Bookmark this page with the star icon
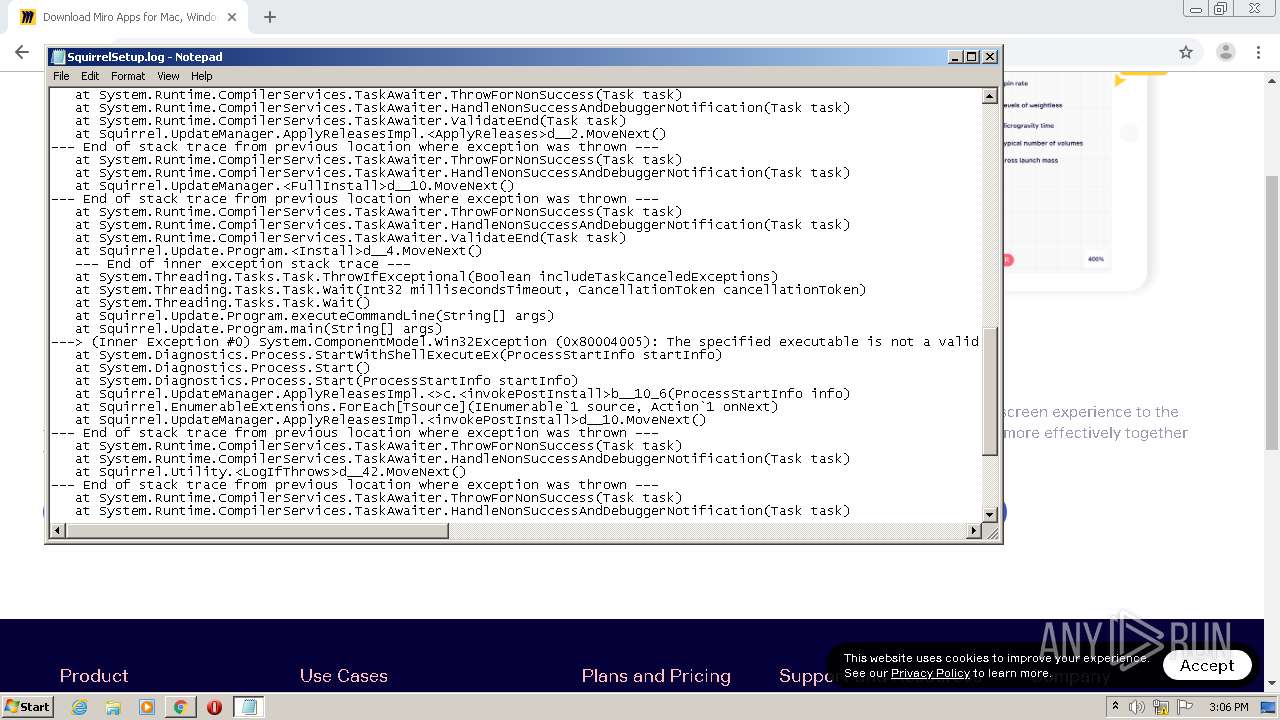 point(1186,52)
